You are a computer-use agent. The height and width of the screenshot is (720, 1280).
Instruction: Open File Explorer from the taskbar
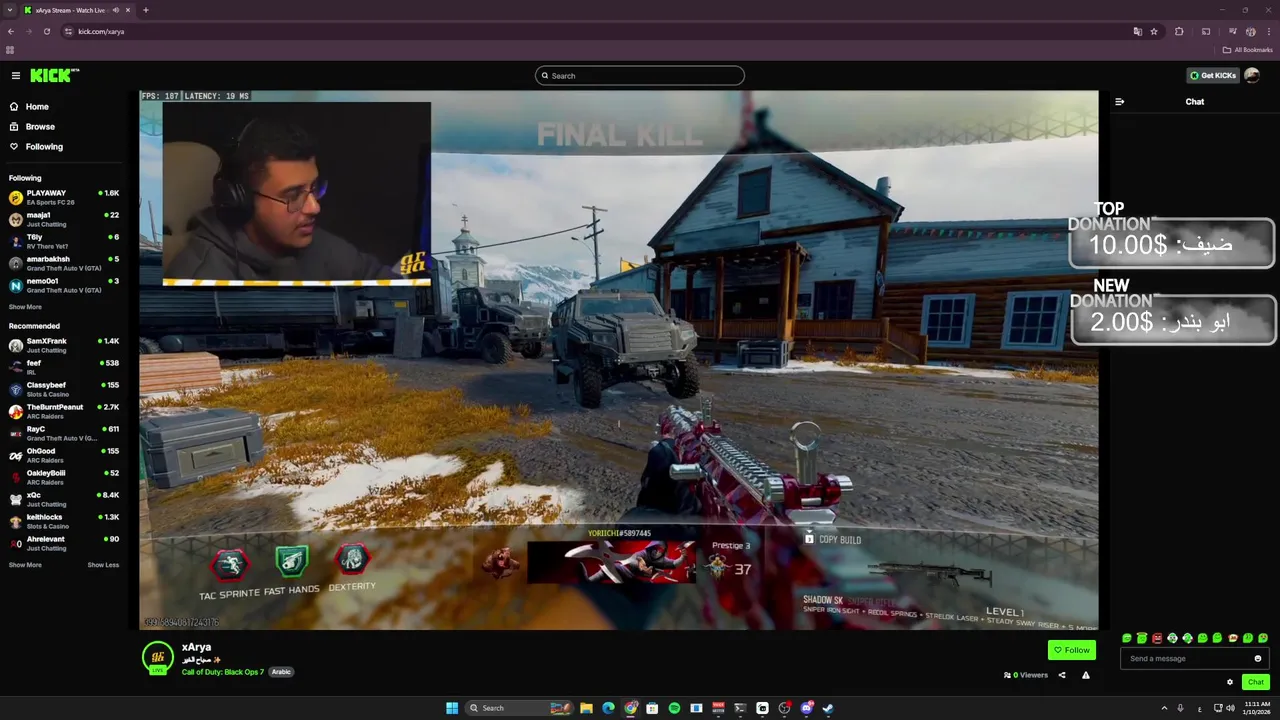point(586,708)
